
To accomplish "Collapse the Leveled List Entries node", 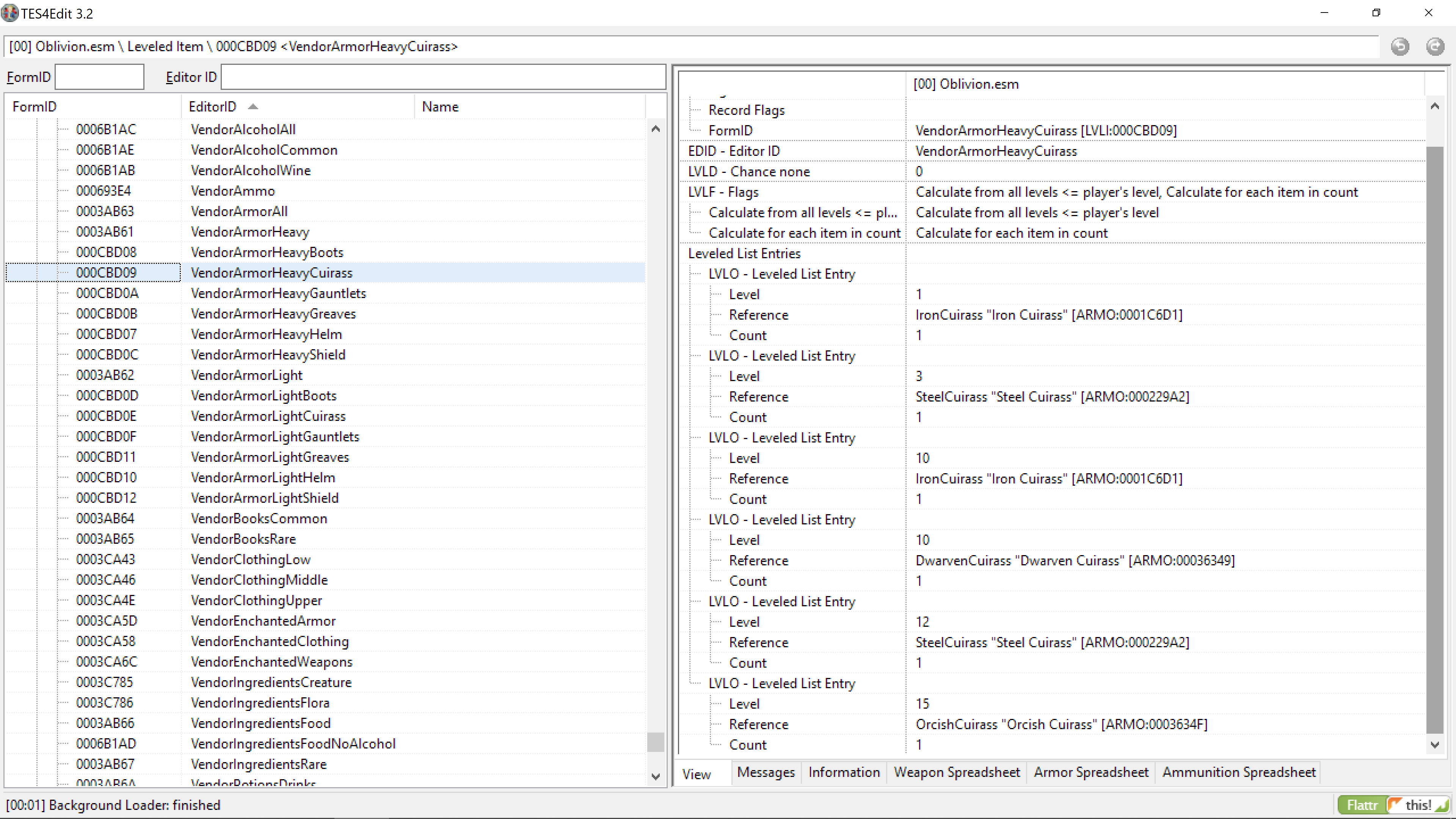I will coord(744,253).
